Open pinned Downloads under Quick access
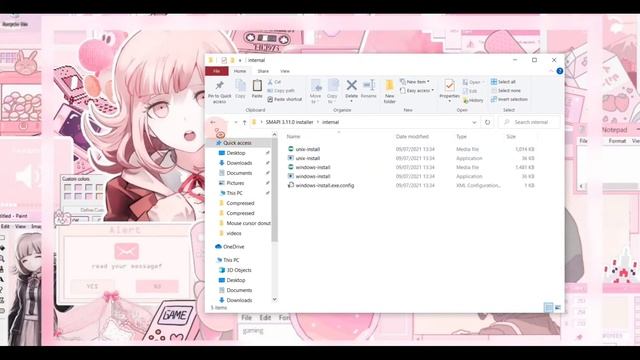 point(239,163)
